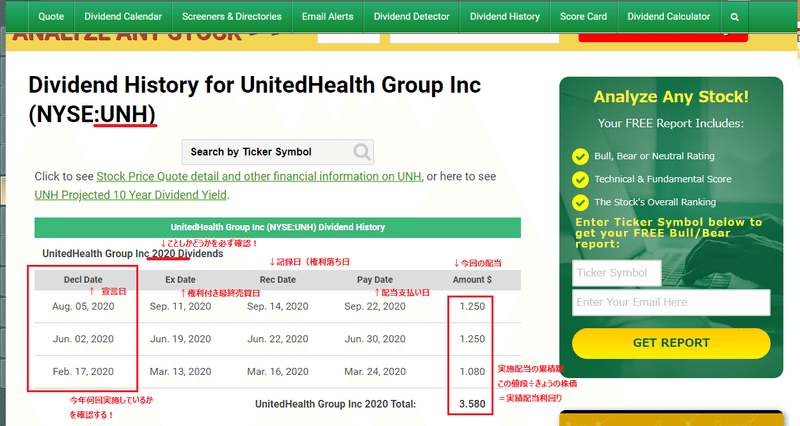Open Stock Price Quote detail link for UNH
Viewport: 800px width, 426px height.
259,177
